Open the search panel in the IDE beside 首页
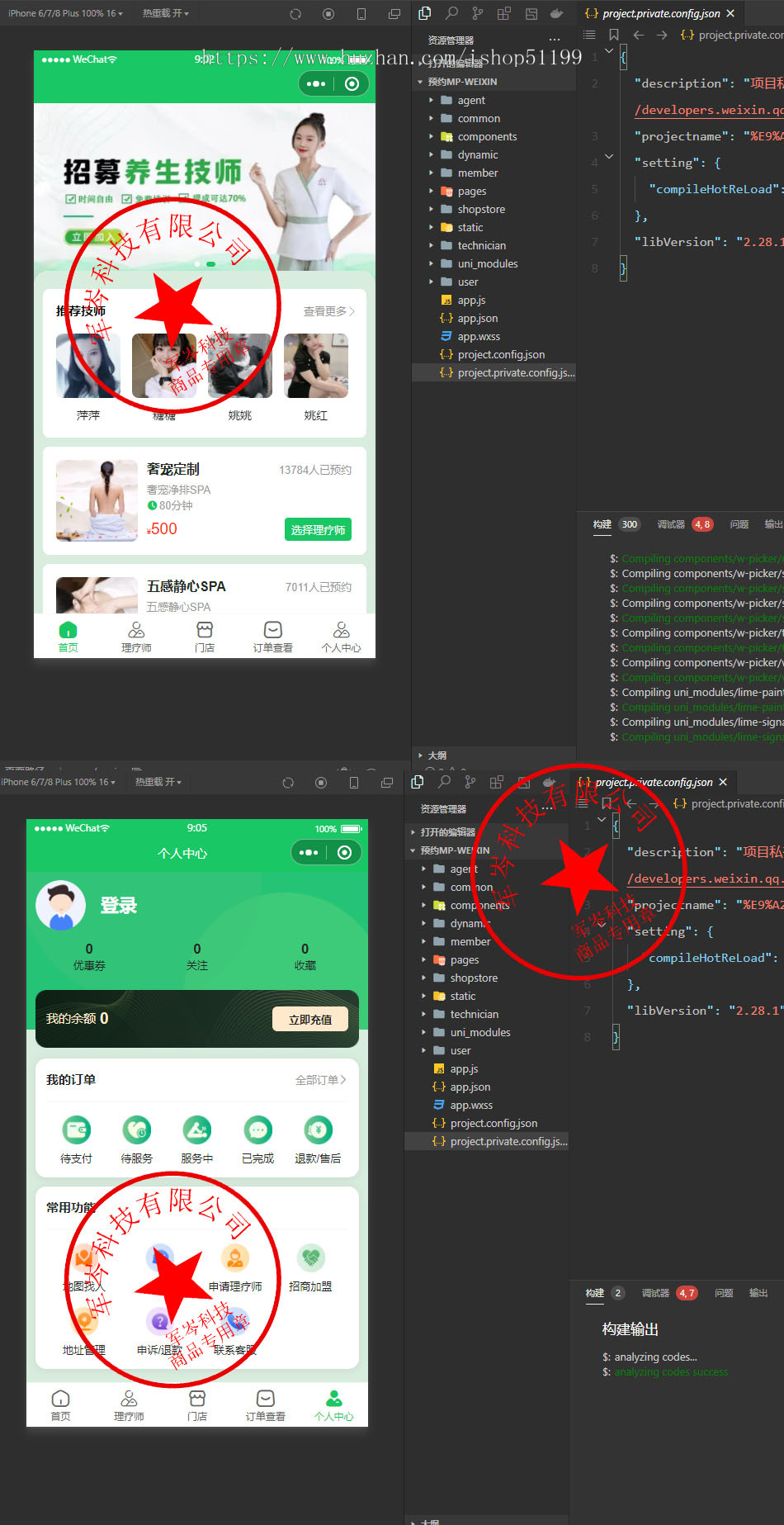 click(451, 13)
